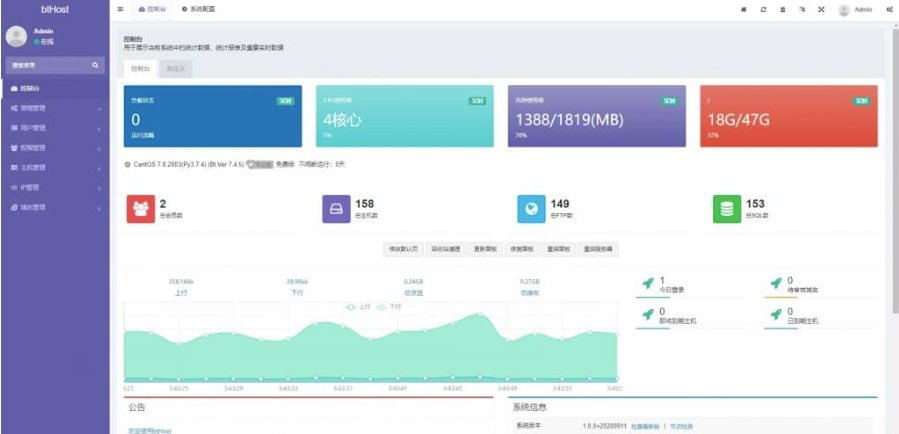Click the fullscreen icon in top bar
Screen dimensions: 899x434
pos(821,9)
